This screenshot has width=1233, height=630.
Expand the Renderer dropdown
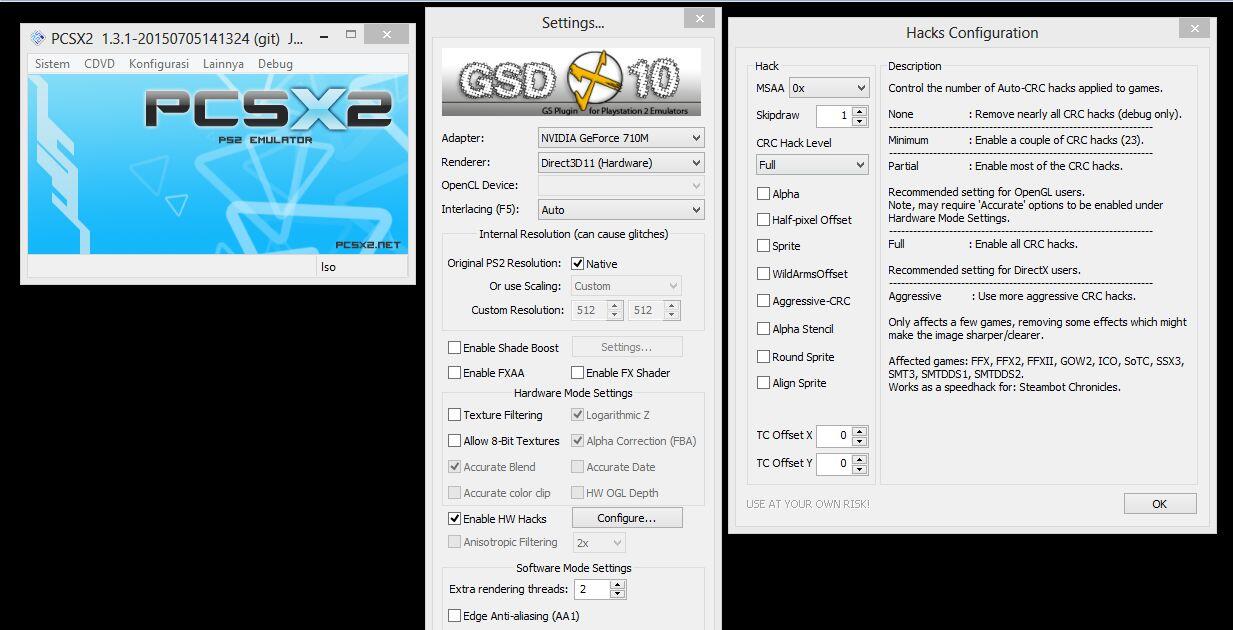pyautogui.click(x=621, y=163)
